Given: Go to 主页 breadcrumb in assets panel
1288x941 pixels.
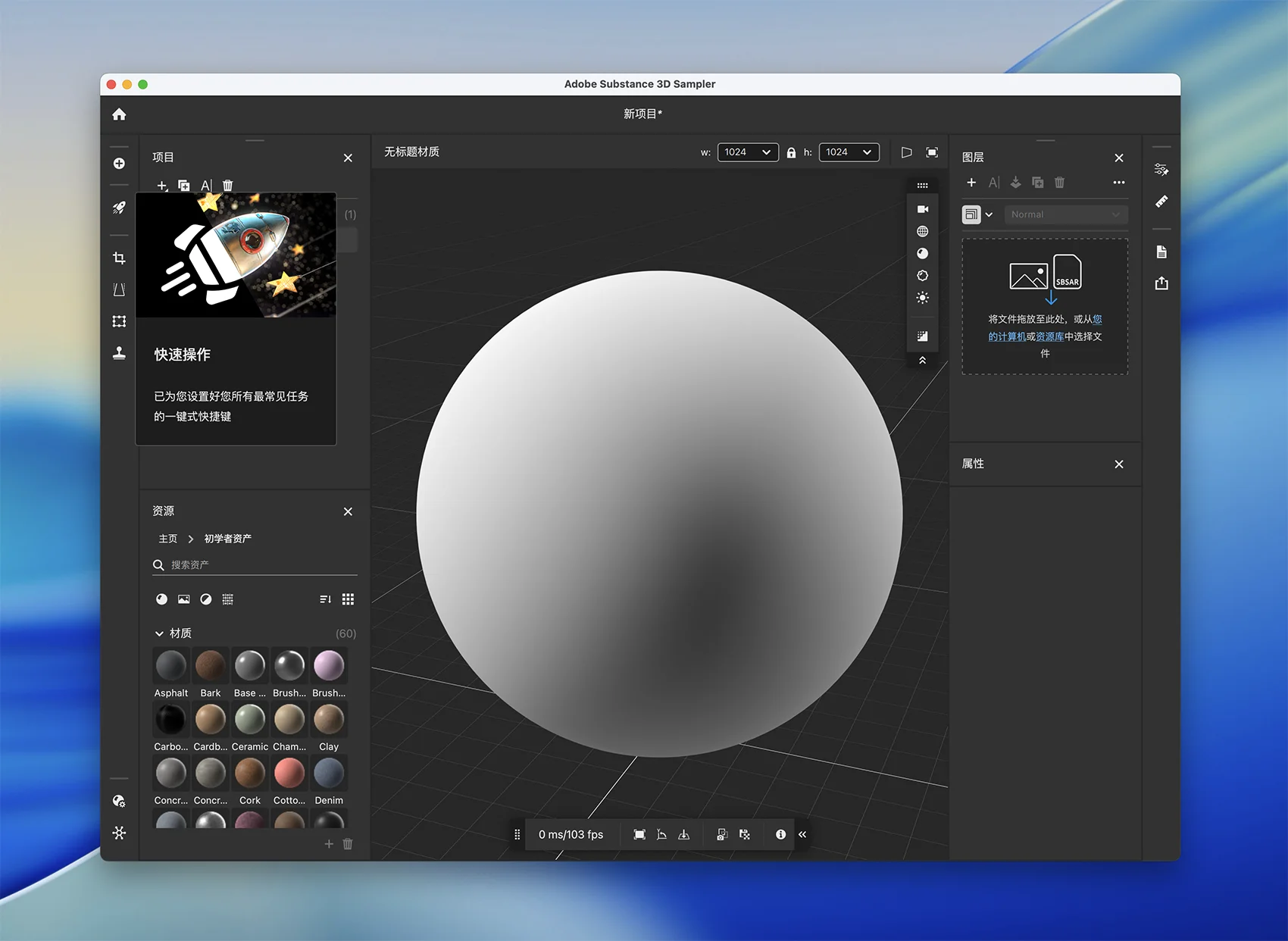Looking at the screenshot, I should (x=167, y=539).
